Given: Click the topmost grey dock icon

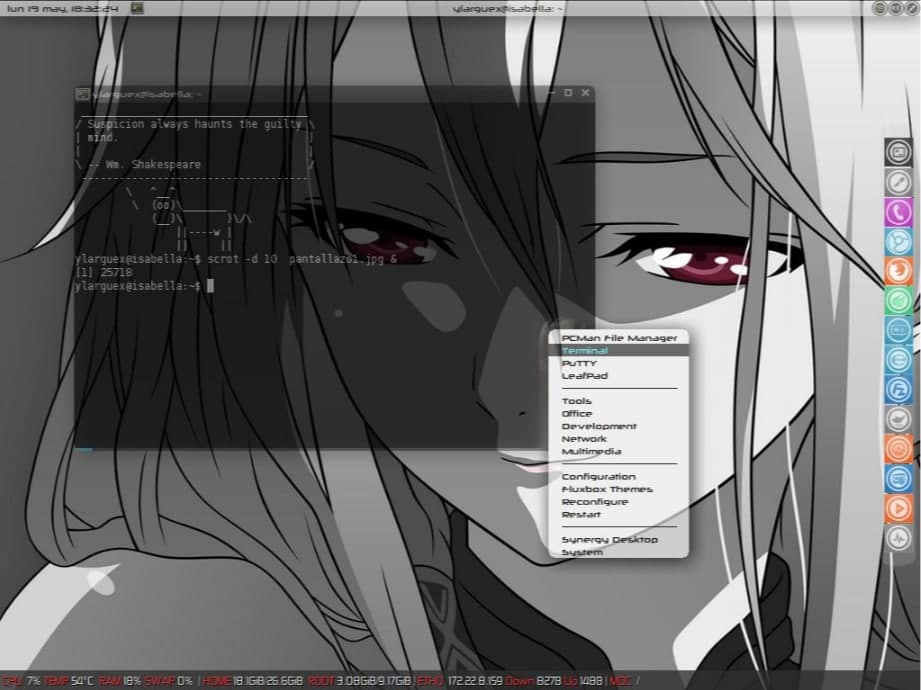Looking at the screenshot, I should [898, 152].
